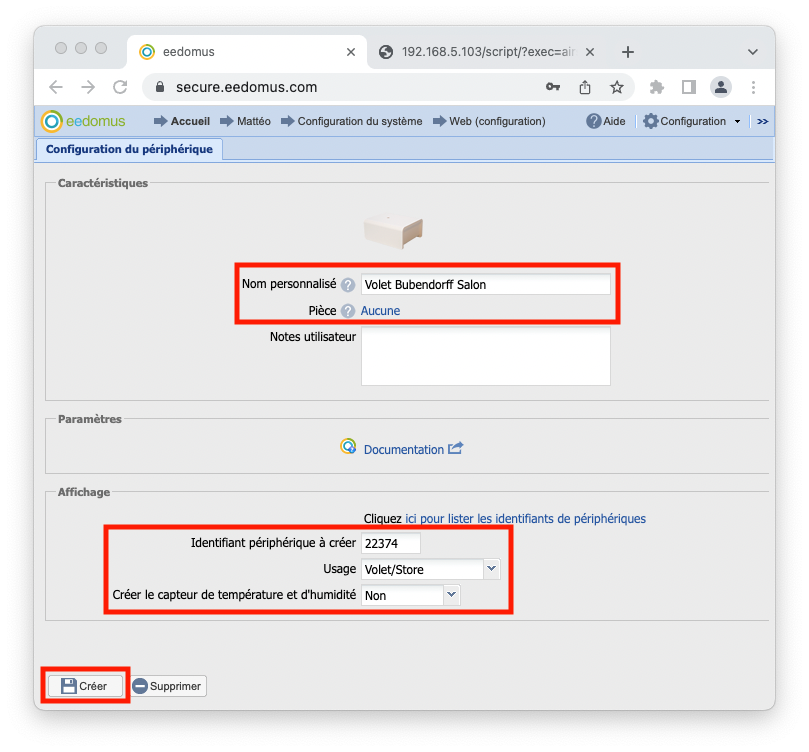Expand the temperature sensor creation dropdown

click(451, 595)
